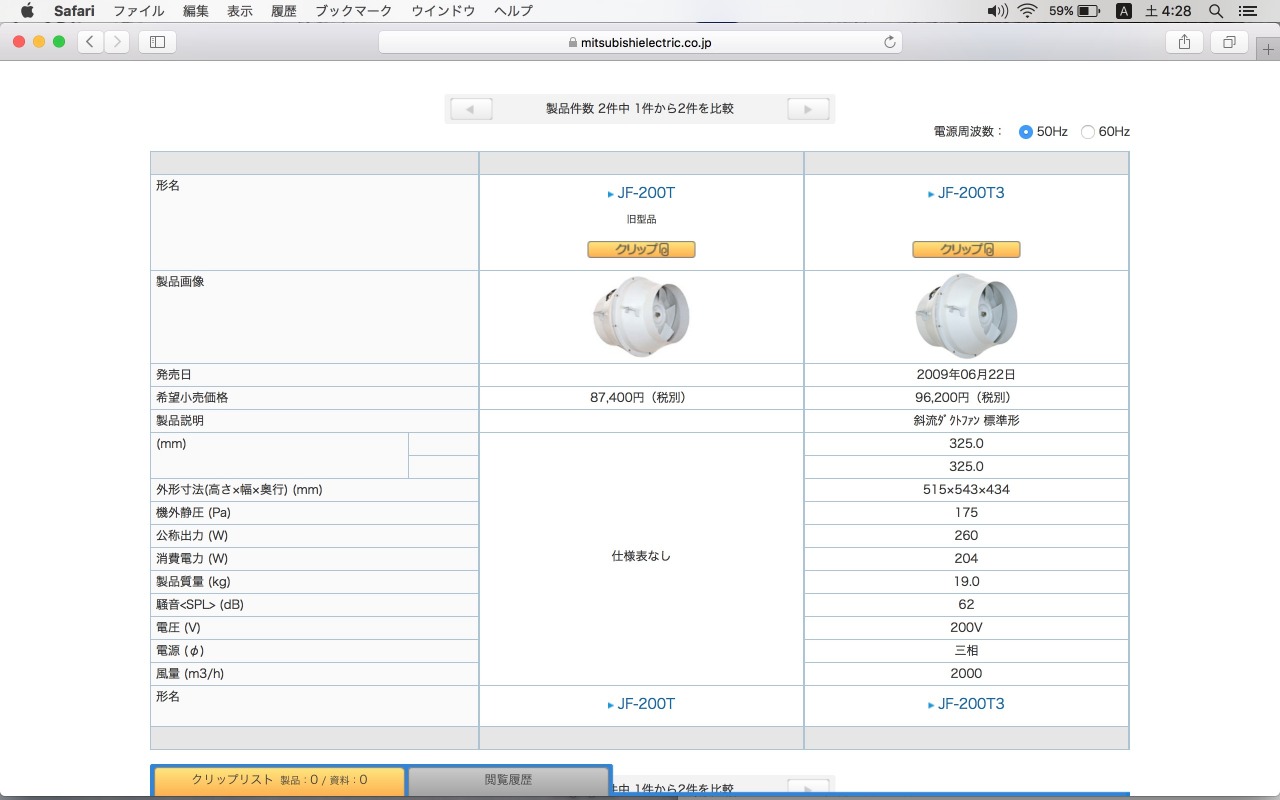Click the 200V voltage value
This screenshot has width=1280, height=800.
[x=966, y=628]
